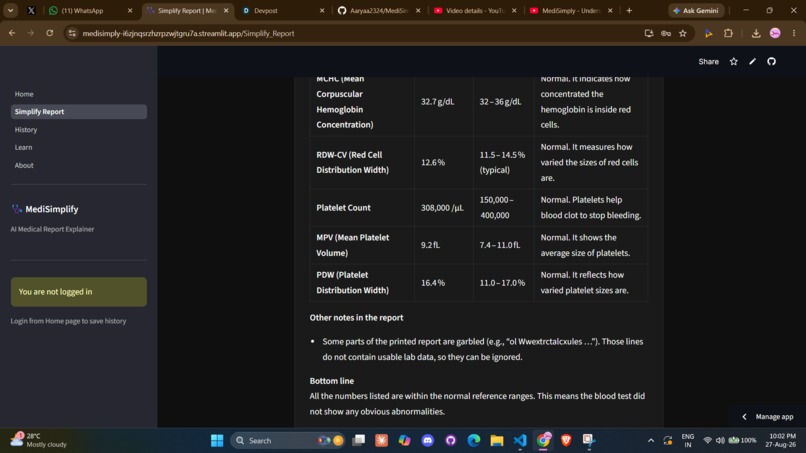Select the RDW-CV value 12.6%
This screenshot has width=806, height=453.
433,162
